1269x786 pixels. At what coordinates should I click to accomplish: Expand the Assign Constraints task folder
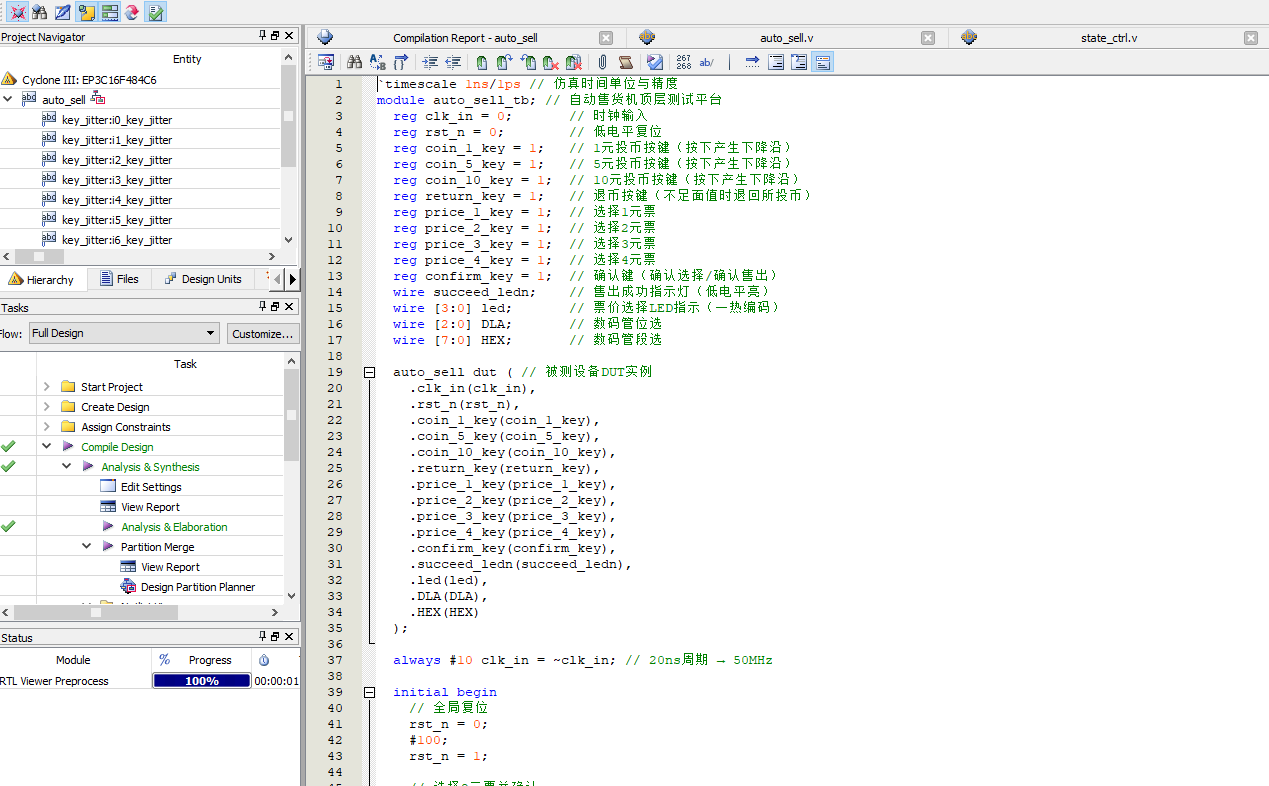click(46, 427)
